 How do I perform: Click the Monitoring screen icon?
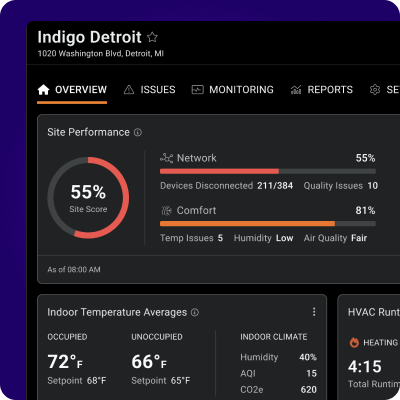pyautogui.click(x=197, y=90)
